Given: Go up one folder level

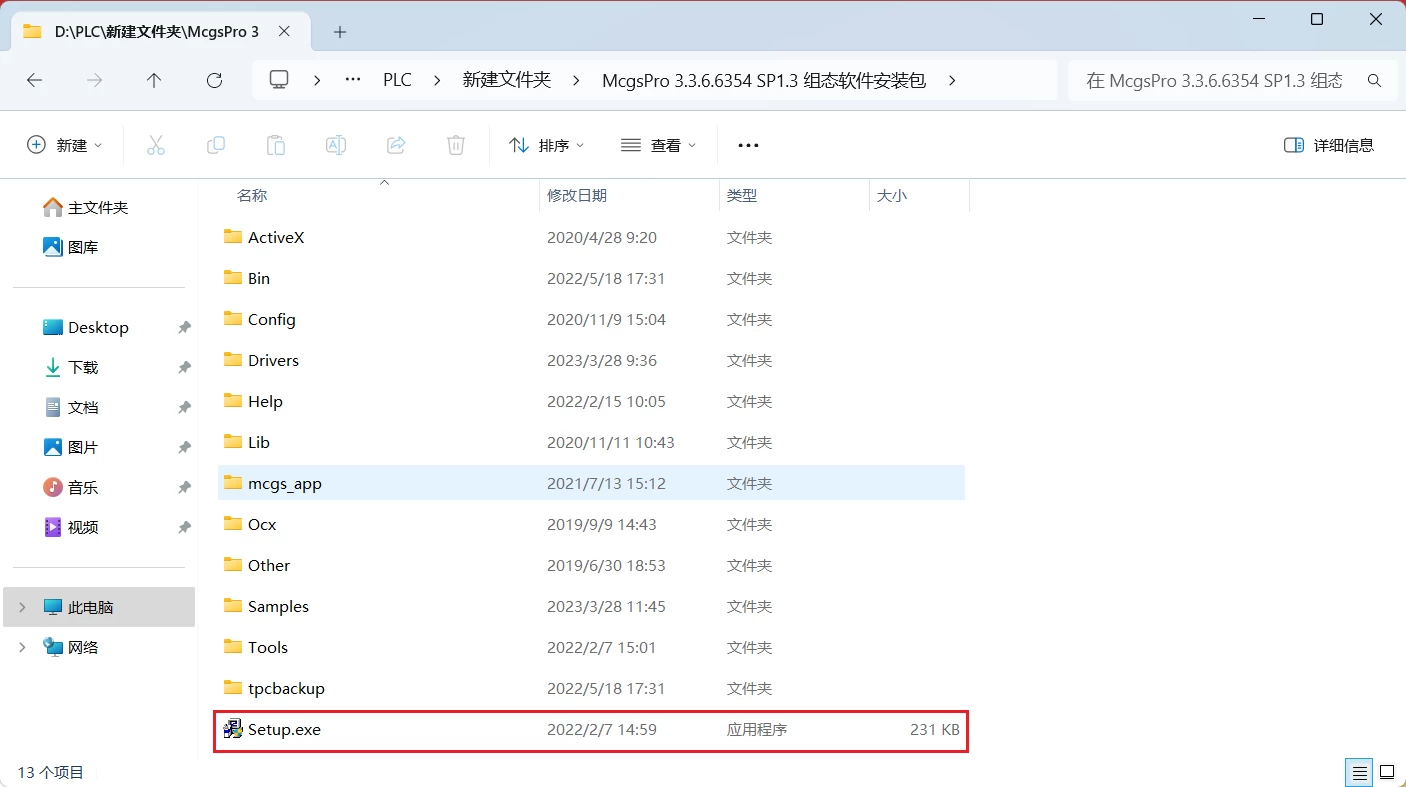Looking at the screenshot, I should [154, 80].
